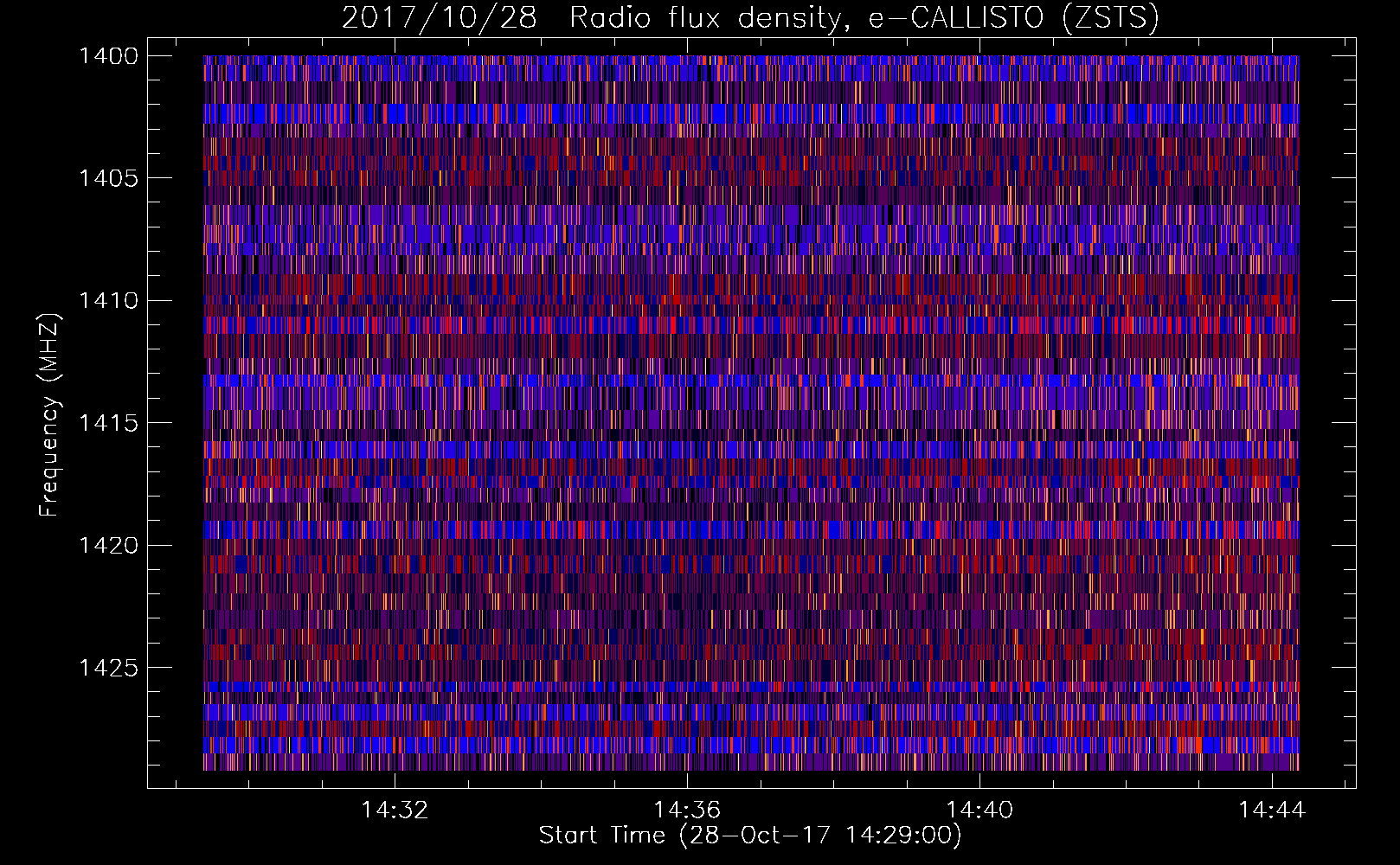
Task: Click the 'Frequency (MHZ)' axis title
Action: pyautogui.click(x=50, y=415)
